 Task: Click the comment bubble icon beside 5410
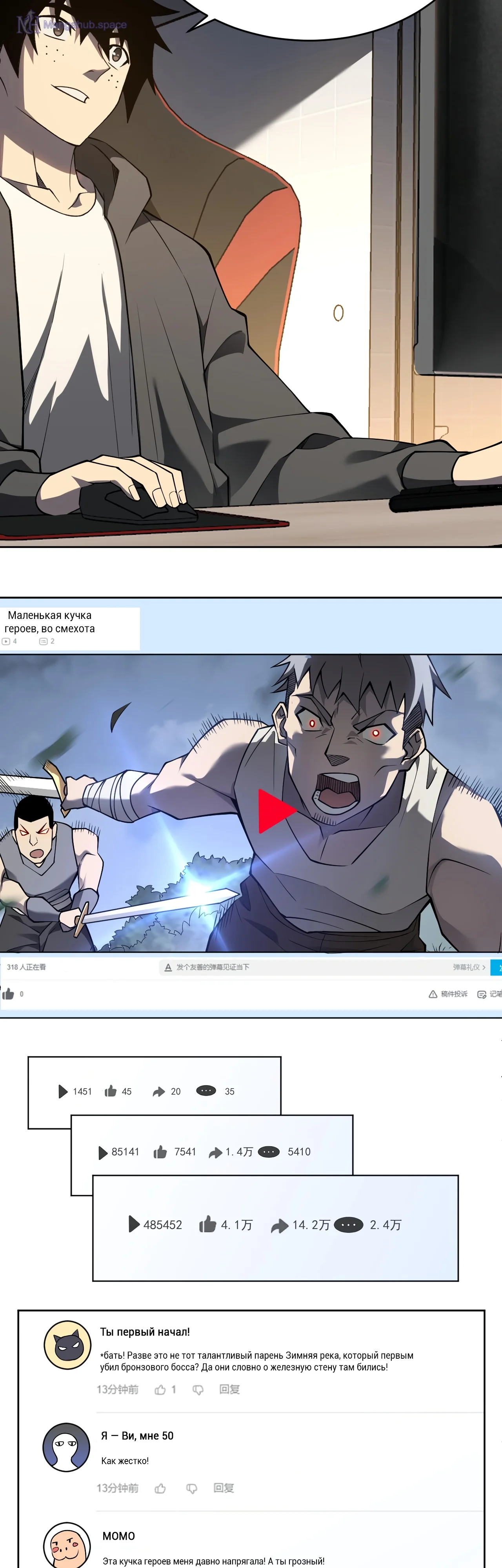point(269,1152)
